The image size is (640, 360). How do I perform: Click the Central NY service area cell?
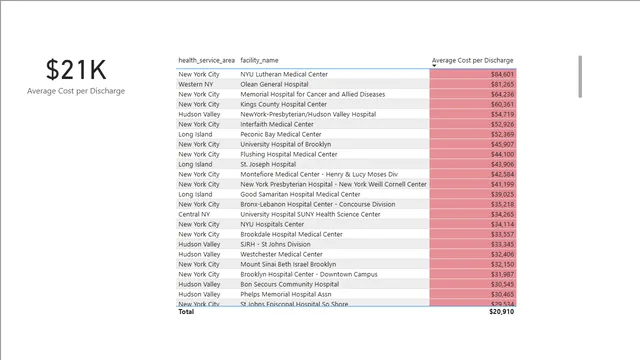(194, 214)
